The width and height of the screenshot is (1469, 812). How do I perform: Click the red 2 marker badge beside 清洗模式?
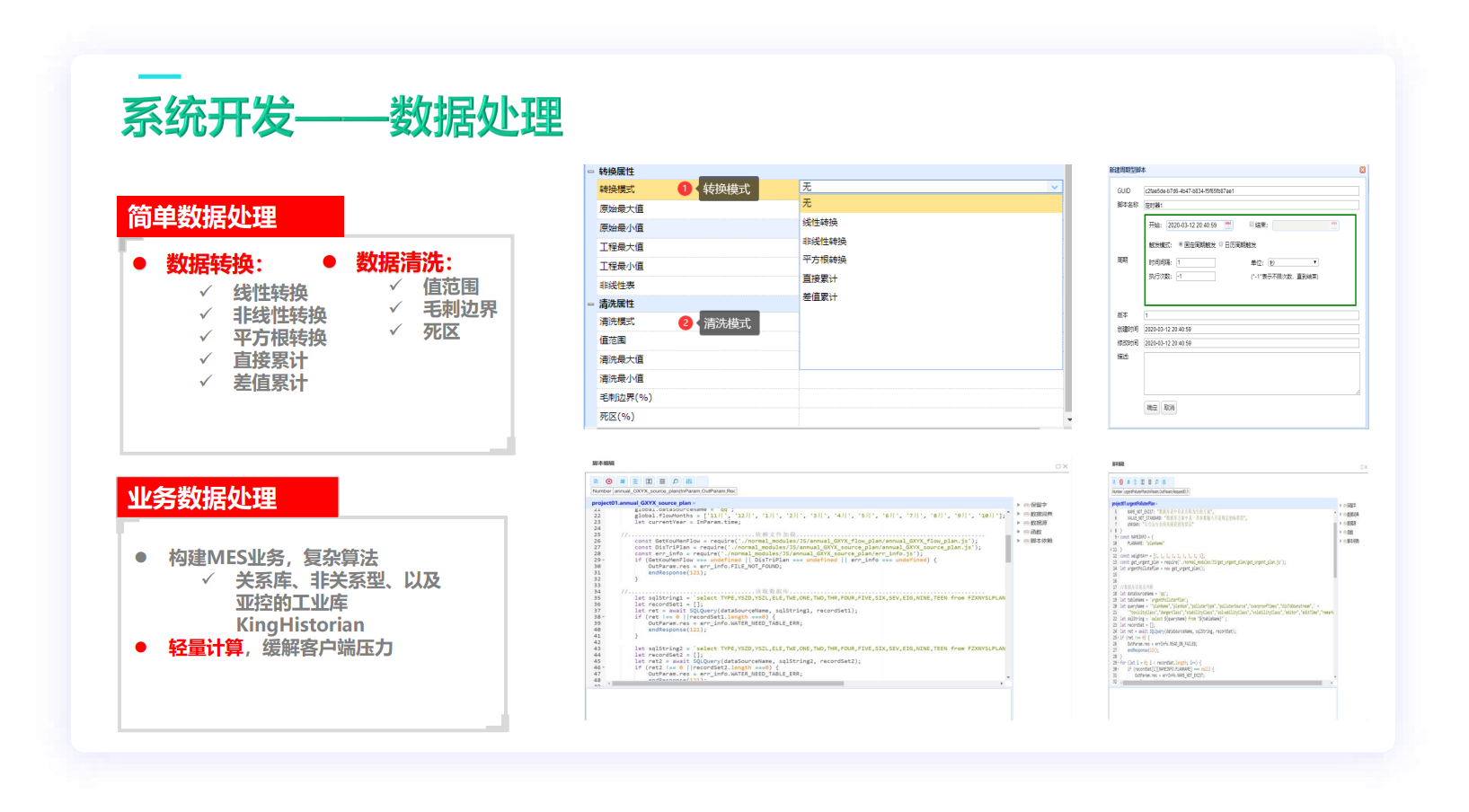pos(686,322)
